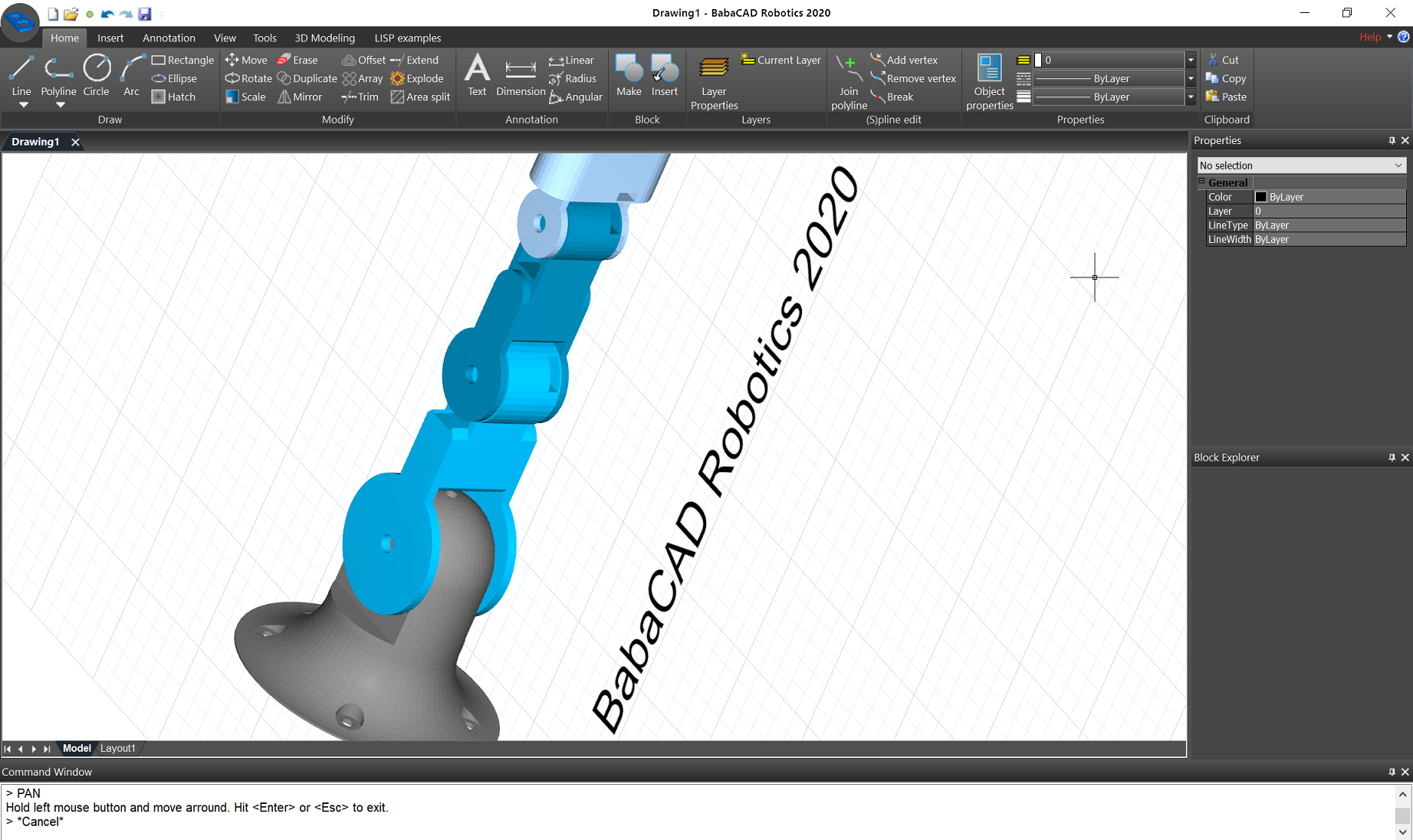
Task: Paste from clipboard
Action: [x=1226, y=97]
